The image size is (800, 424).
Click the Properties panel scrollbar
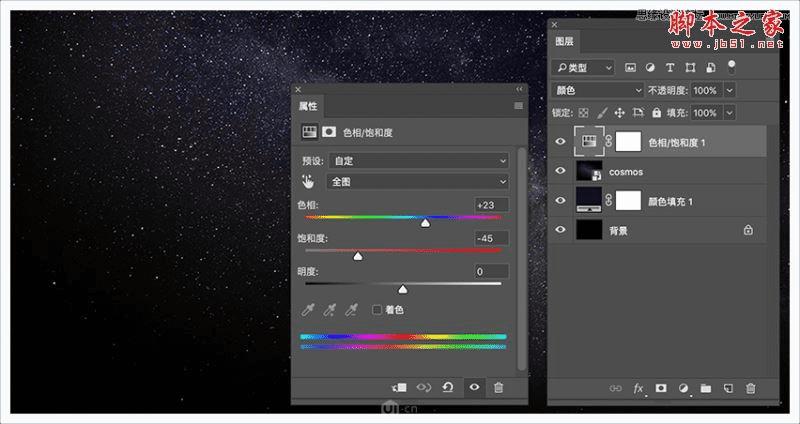coord(521,259)
